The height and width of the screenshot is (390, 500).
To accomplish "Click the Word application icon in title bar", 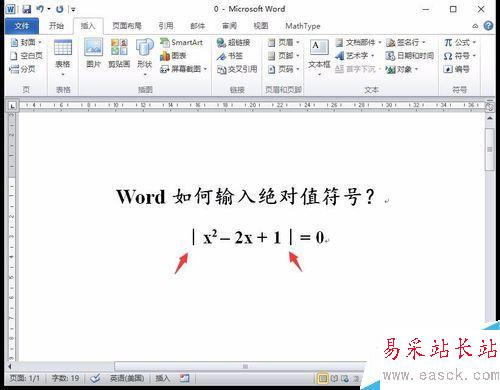I will [x=11, y=9].
